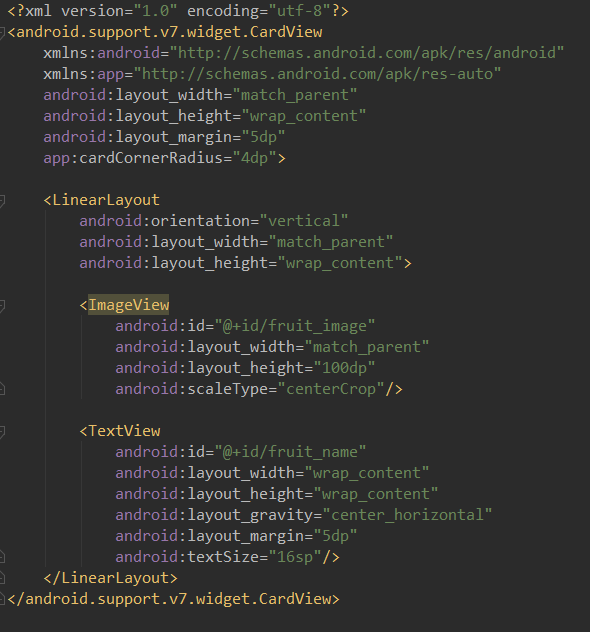Place cursor on highlighted ImageView tag name
This screenshot has width=590, height=632.
(129, 305)
